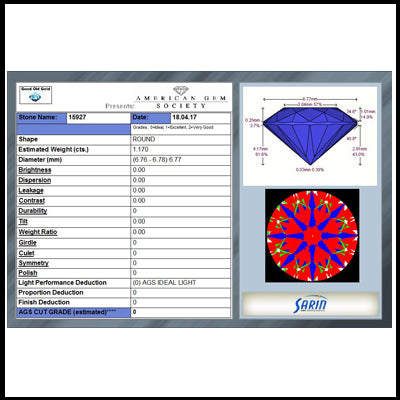The image size is (400, 400).
Task: Select the Girdle link
Action: pyautogui.click(x=27, y=243)
